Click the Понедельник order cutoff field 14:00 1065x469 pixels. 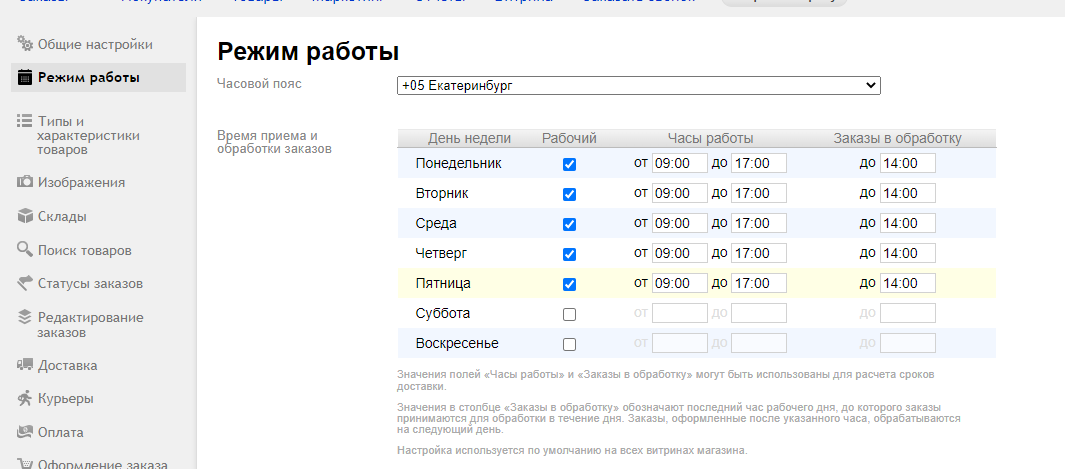[x=907, y=163]
